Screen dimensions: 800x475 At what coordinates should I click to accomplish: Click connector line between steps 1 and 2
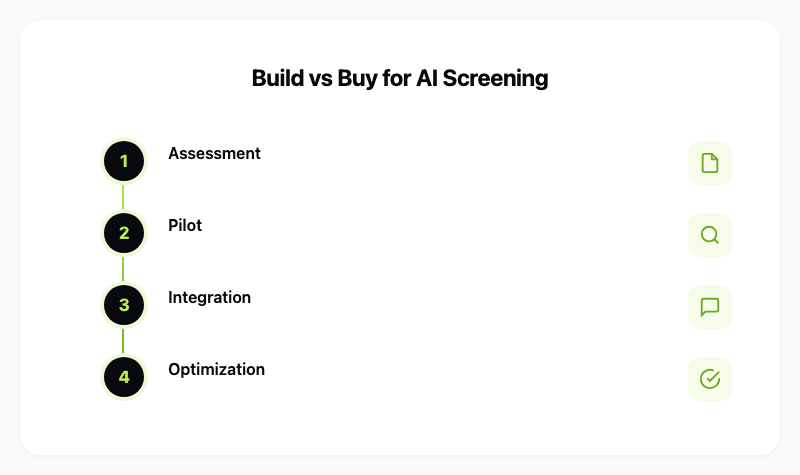coord(124,197)
